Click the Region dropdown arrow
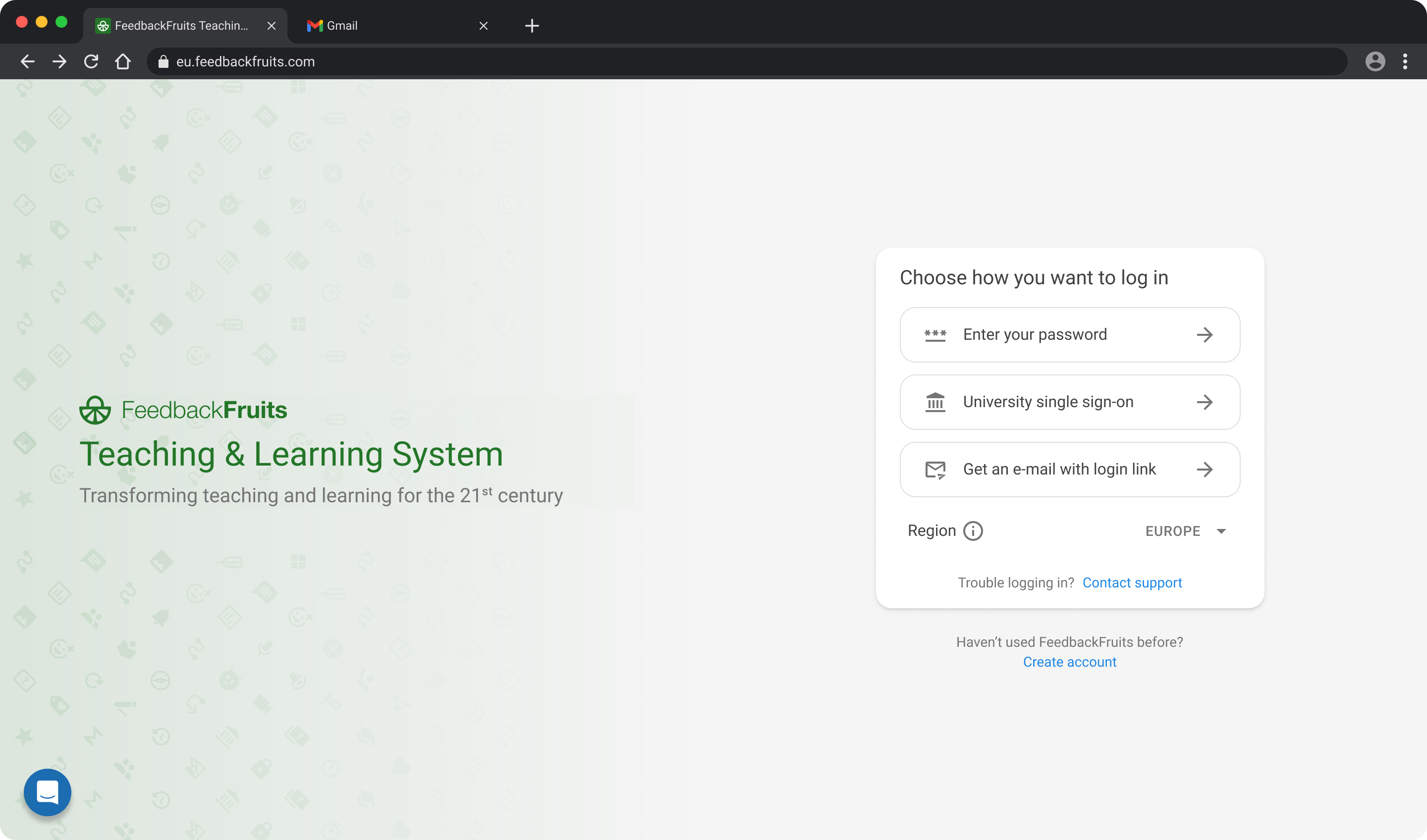 (x=1221, y=531)
